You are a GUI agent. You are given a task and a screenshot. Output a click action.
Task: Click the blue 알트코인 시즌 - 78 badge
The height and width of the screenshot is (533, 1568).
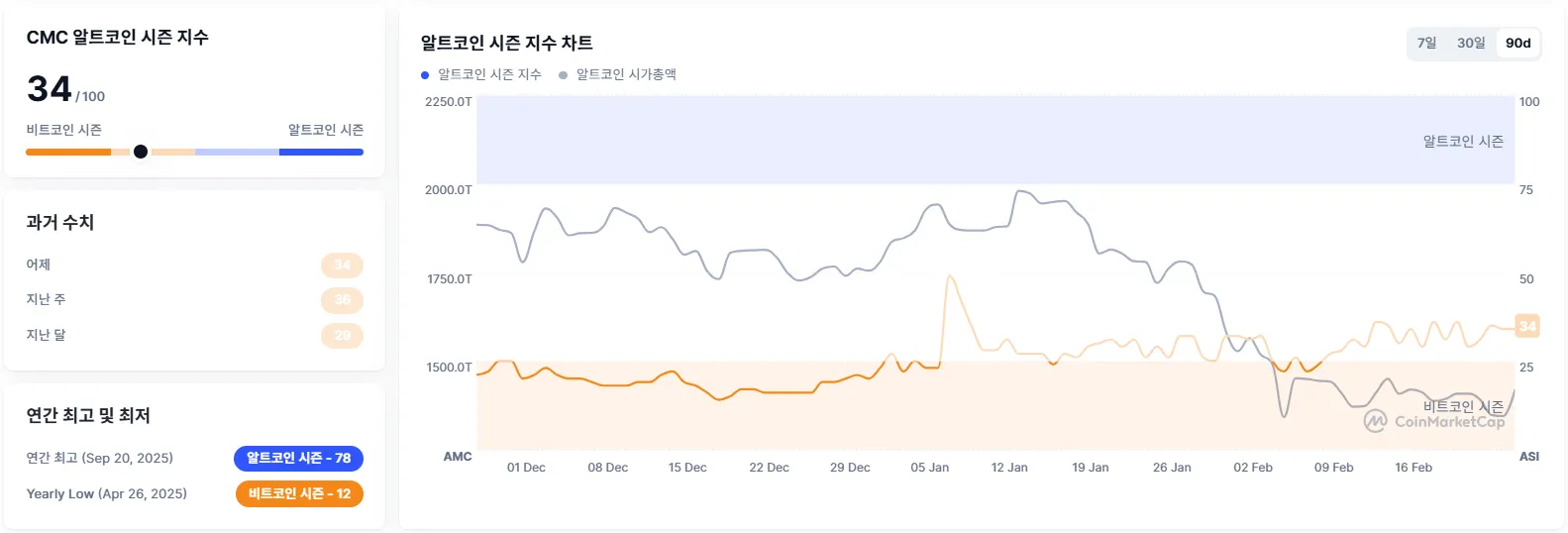click(298, 458)
